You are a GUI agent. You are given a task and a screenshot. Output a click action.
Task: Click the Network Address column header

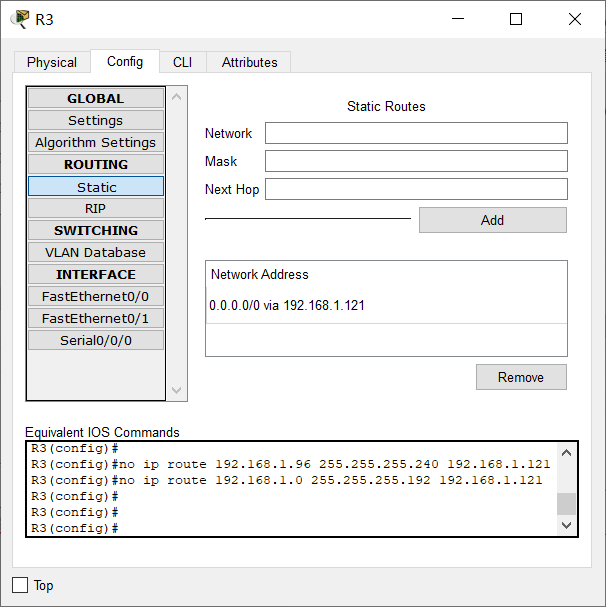coord(259,274)
